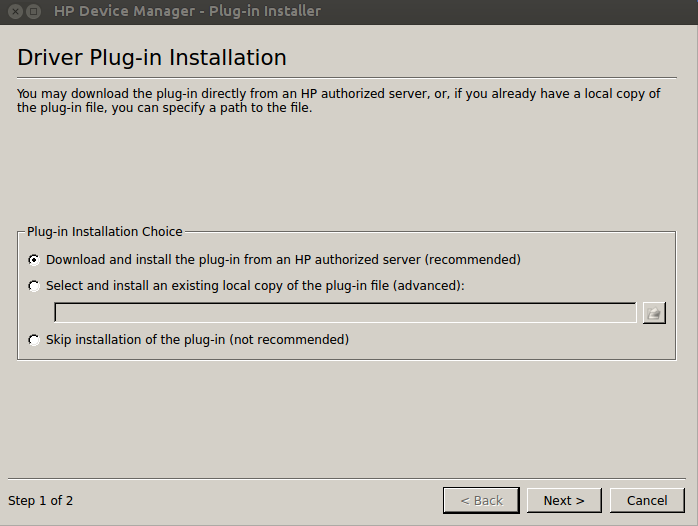The height and width of the screenshot is (526, 698).
Task: Click the Driver Plug-in Installation heading
Action: (x=152, y=58)
